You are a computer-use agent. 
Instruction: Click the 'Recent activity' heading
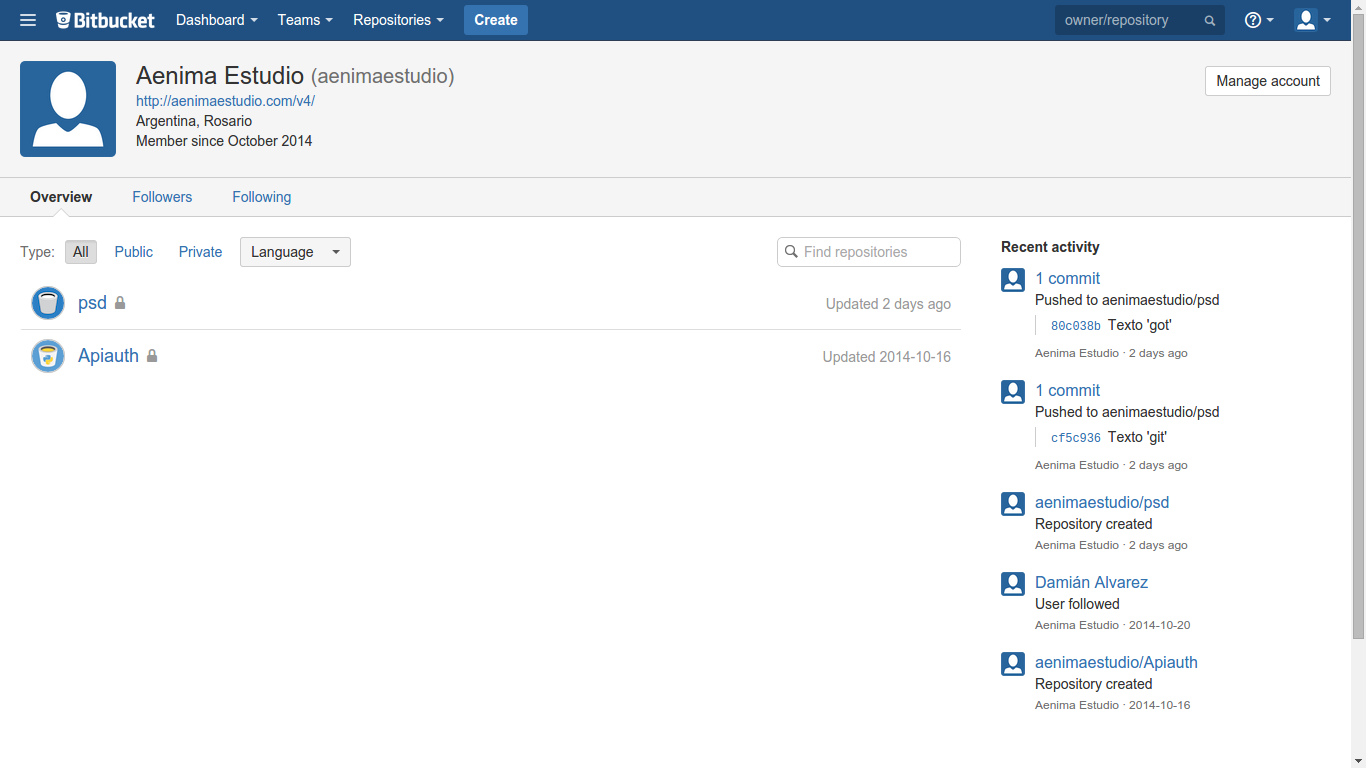1050,247
